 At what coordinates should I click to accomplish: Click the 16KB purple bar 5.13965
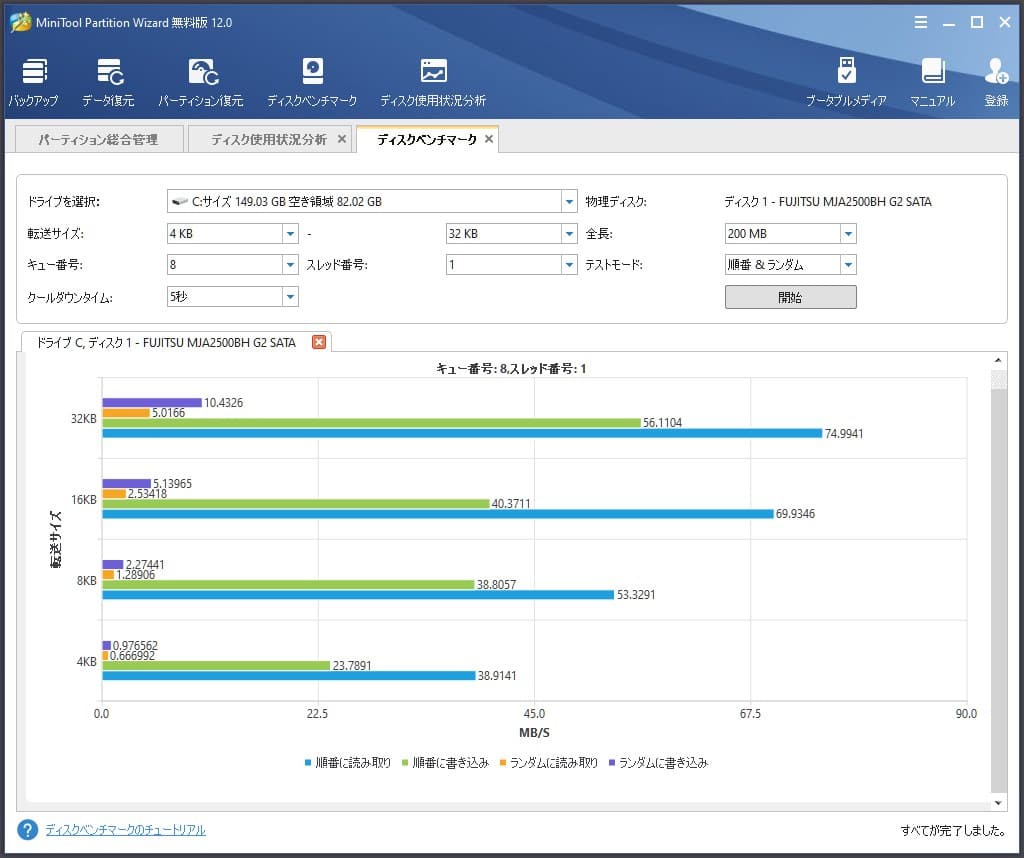(127, 484)
